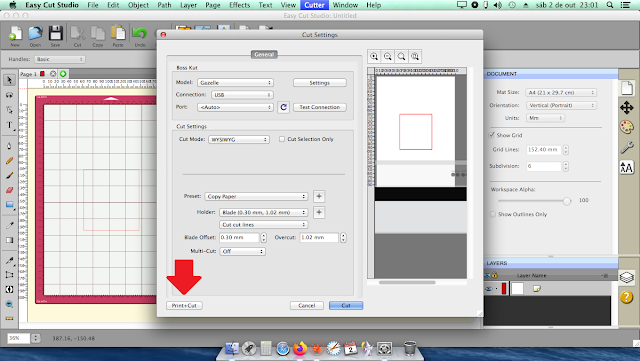The width and height of the screenshot is (640, 361).
Task: Click the Test Connection button
Action: [x=320, y=107]
